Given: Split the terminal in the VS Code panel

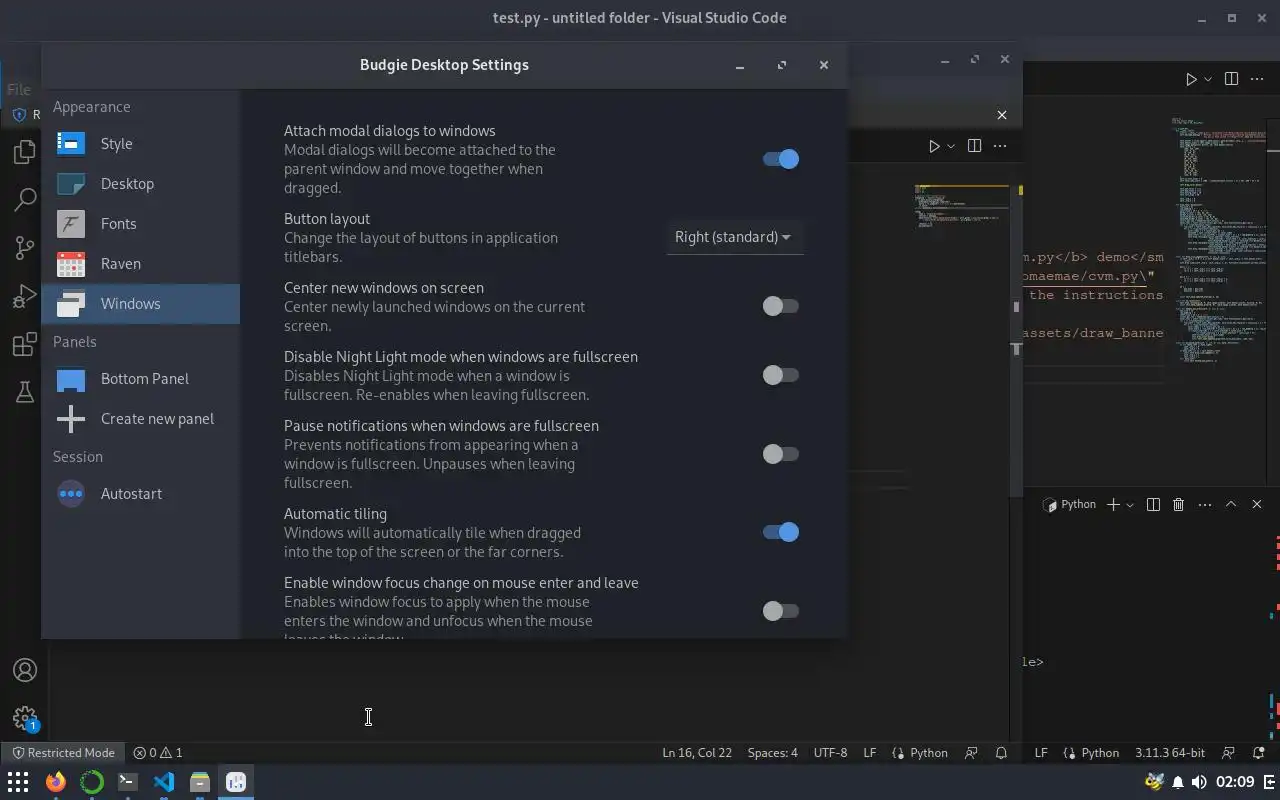Looking at the screenshot, I should [x=1153, y=505].
